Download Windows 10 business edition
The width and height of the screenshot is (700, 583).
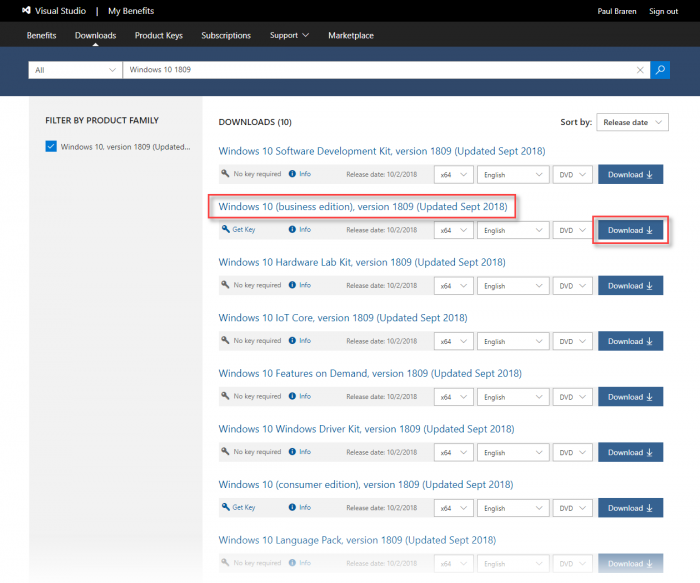click(630, 230)
